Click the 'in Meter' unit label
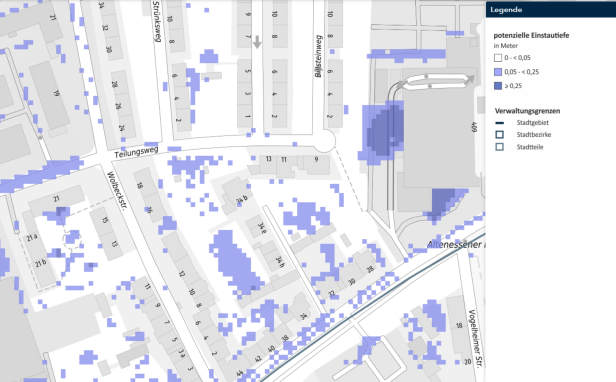The image size is (616, 382). (506, 46)
